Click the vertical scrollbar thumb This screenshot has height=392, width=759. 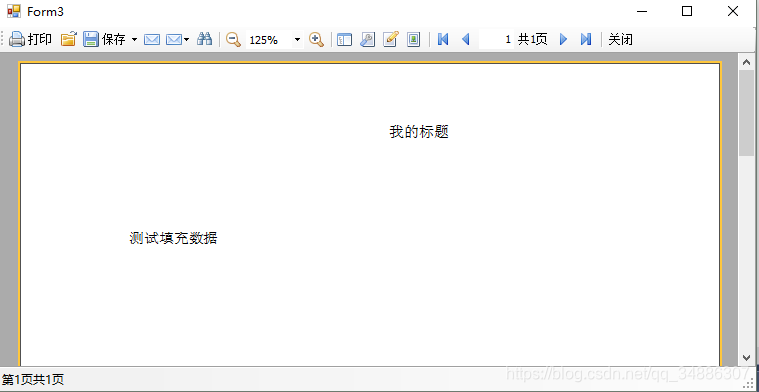coord(746,113)
